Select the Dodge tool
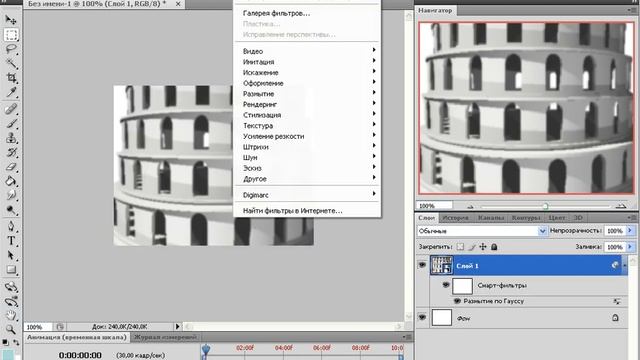This screenshot has height=360, width=640. [11, 210]
